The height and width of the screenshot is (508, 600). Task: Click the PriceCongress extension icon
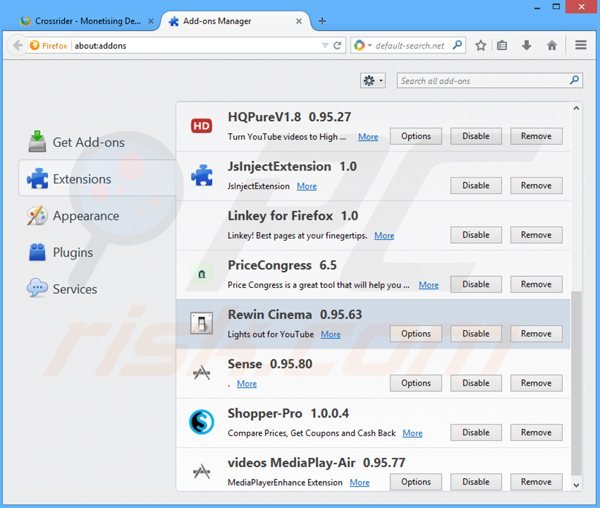(202, 274)
